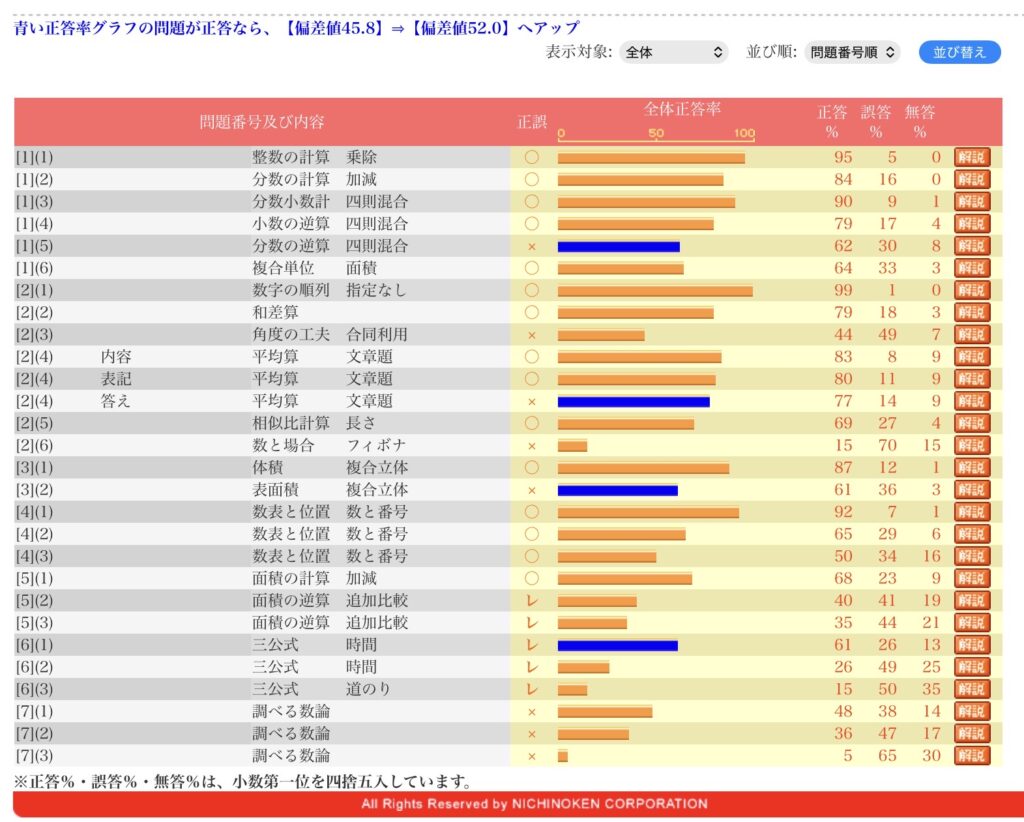
Task: Open the 表示対象 dropdown set to 全体
Action: click(x=673, y=52)
